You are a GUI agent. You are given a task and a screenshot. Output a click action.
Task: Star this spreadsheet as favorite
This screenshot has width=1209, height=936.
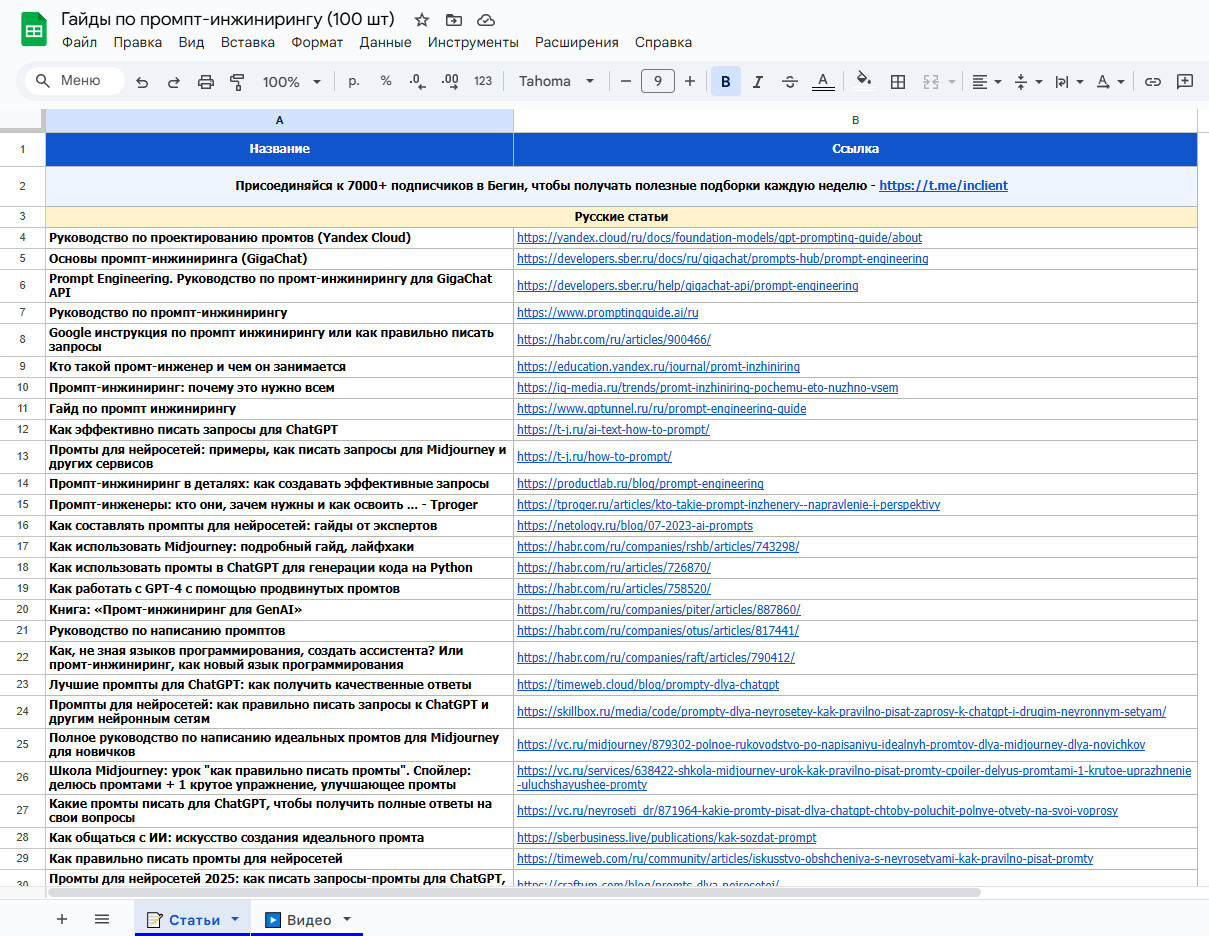coord(422,20)
